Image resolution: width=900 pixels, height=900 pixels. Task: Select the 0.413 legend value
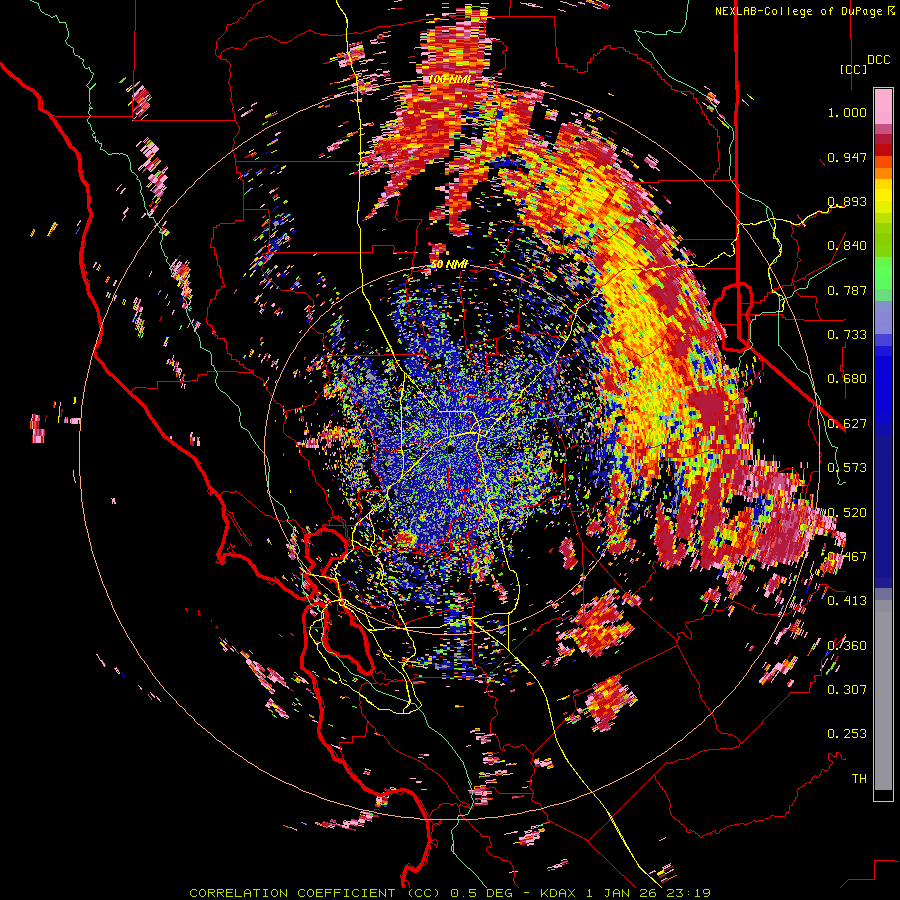pyautogui.click(x=847, y=601)
